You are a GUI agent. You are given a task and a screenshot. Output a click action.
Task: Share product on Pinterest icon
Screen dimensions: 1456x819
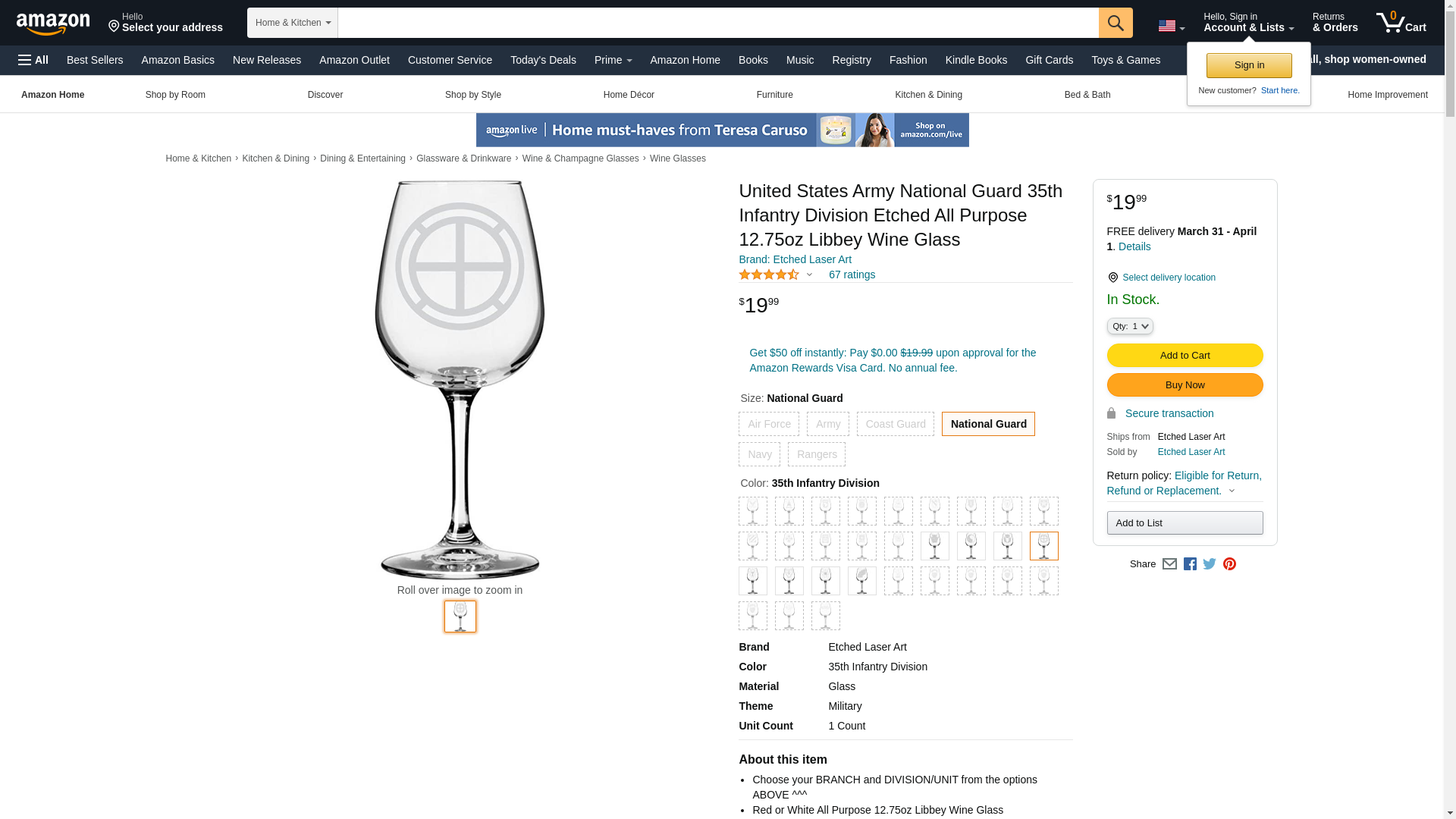[1229, 564]
